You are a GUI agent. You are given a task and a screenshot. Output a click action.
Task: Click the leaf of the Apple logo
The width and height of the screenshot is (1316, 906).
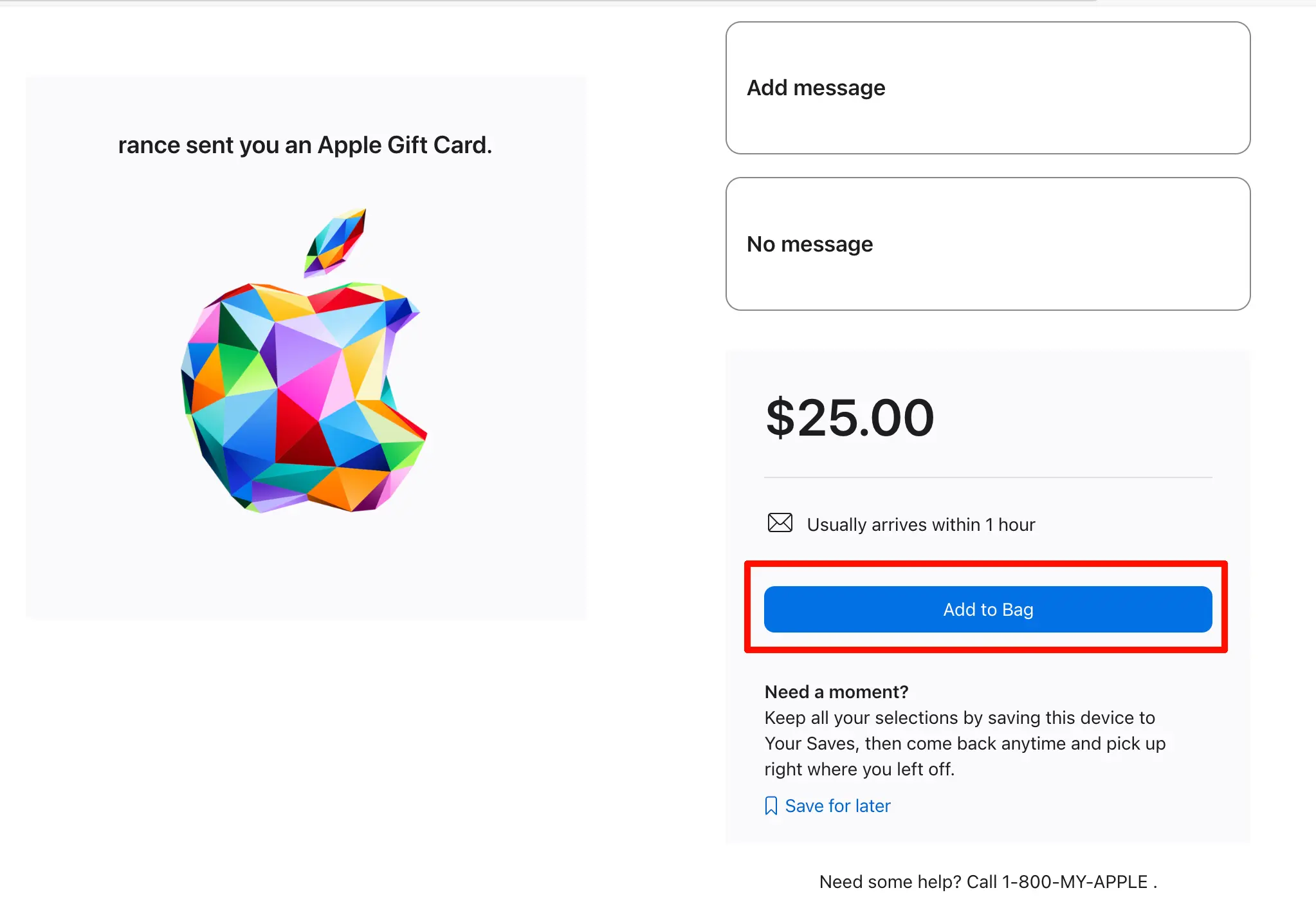(x=336, y=241)
